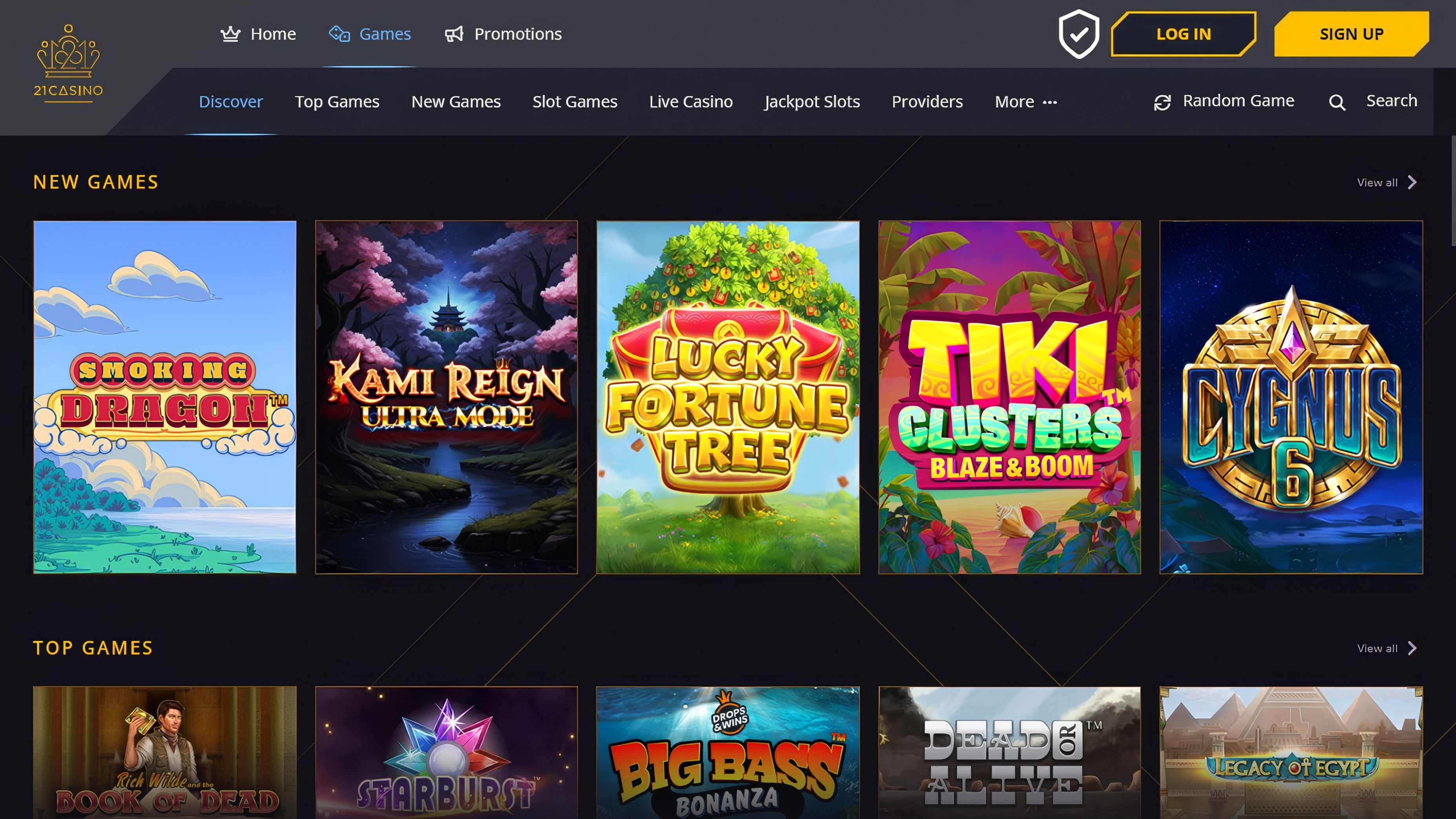Open the Book of Dead thumbnail
The height and width of the screenshot is (819, 1456).
point(164,752)
